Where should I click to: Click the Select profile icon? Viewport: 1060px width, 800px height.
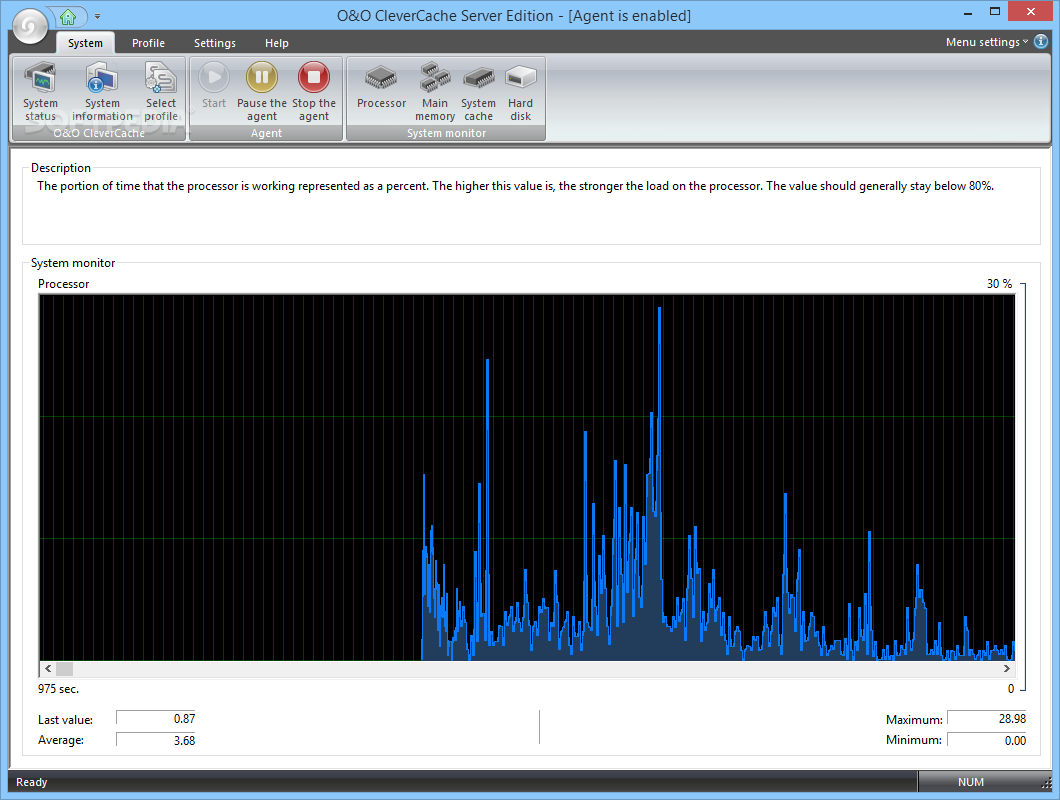(x=160, y=91)
